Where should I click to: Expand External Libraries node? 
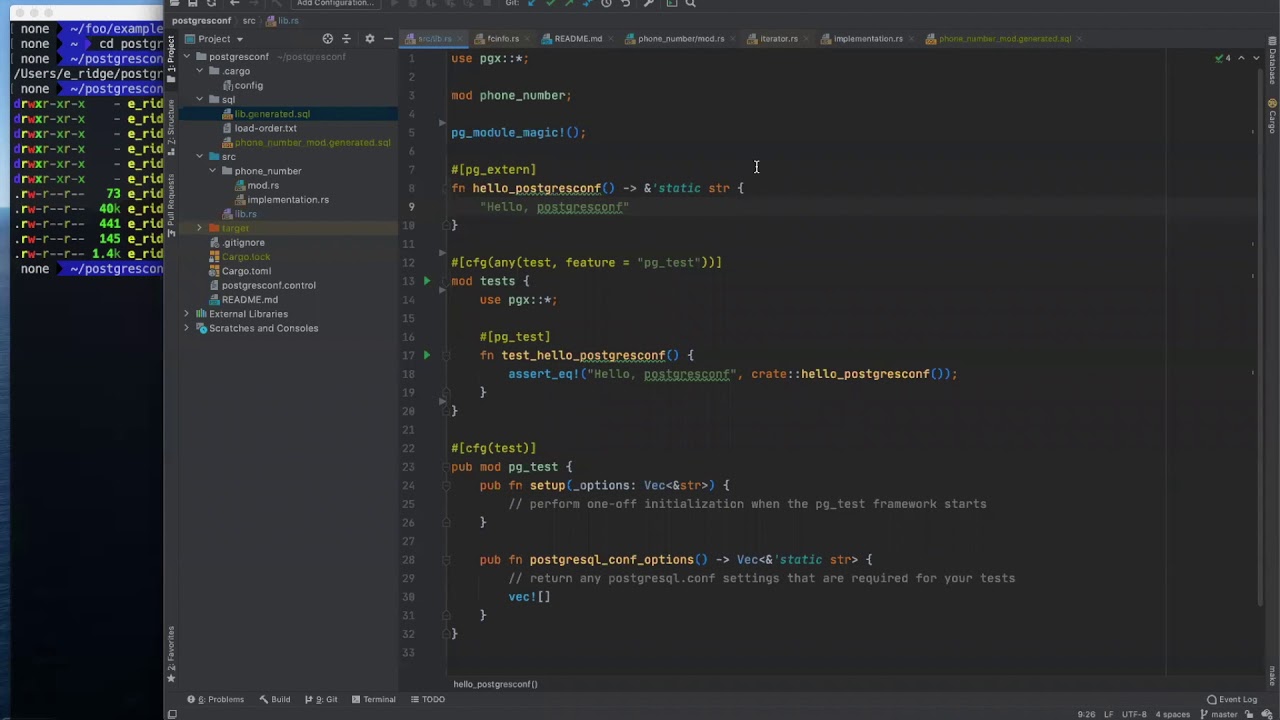tap(187, 314)
